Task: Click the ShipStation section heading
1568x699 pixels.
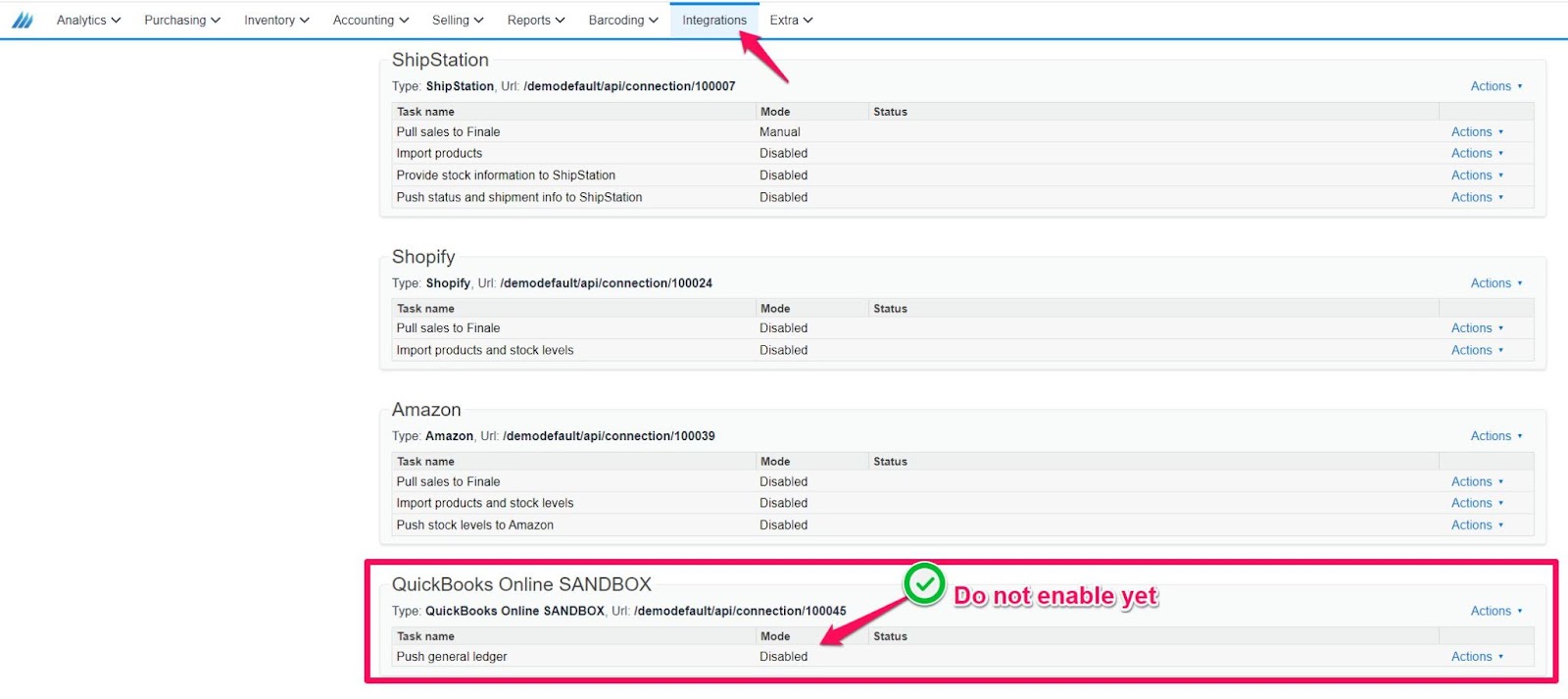Action: [x=440, y=60]
